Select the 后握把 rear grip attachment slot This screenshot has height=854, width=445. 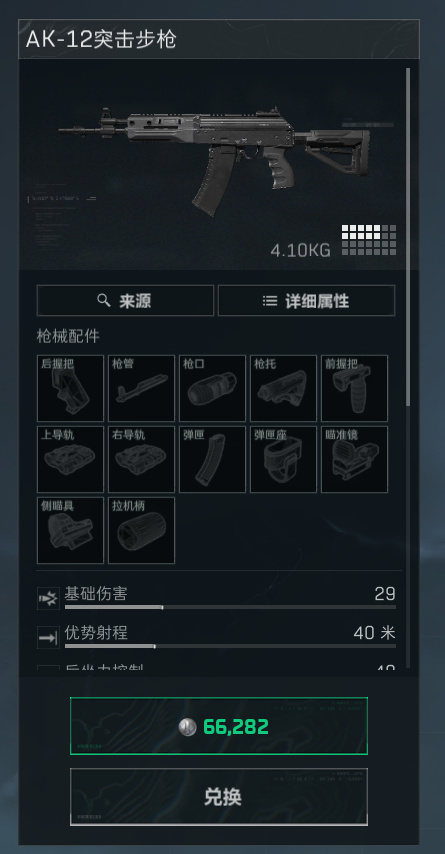[x=70, y=388]
